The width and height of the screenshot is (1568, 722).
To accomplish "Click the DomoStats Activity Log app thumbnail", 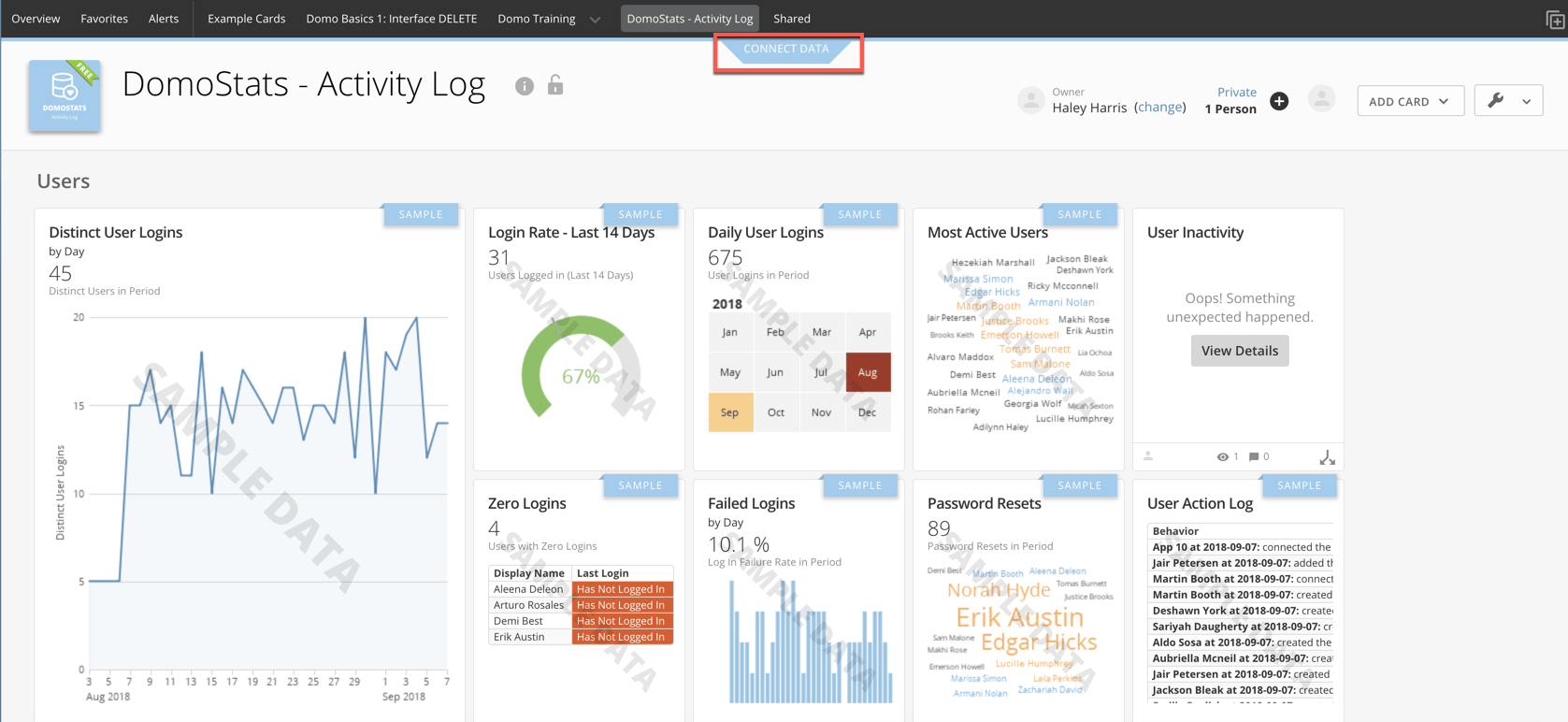I will 65,95.
